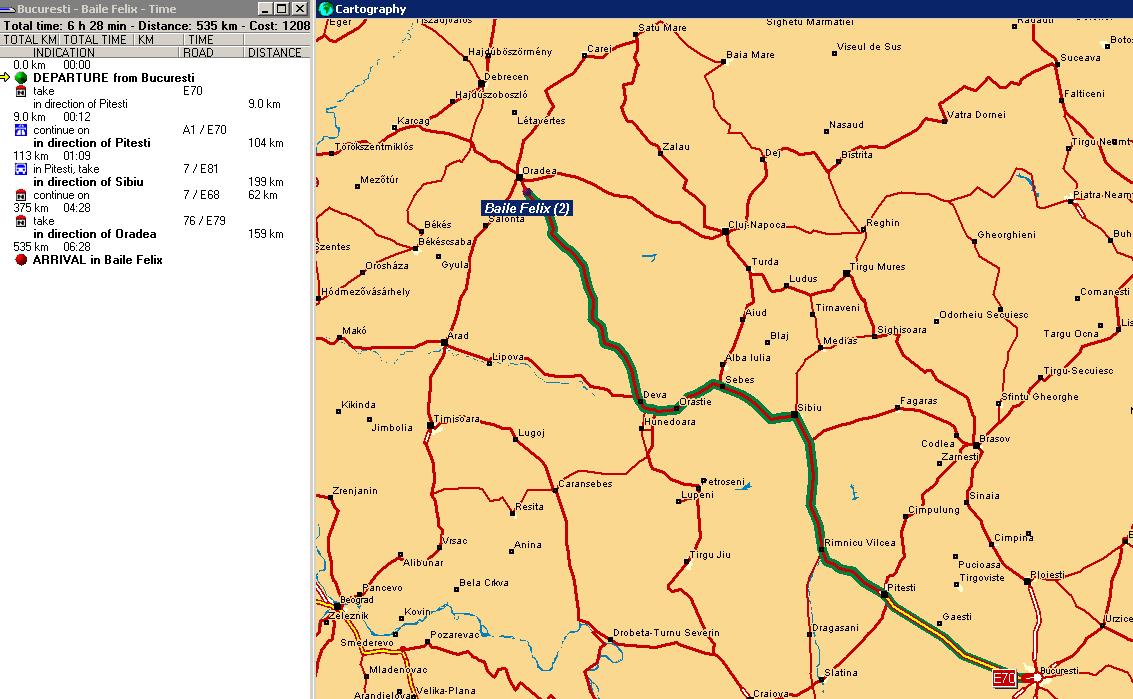Click the TOTAL TIME column header
Viewport: 1133px width, 699px height.
click(95, 40)
